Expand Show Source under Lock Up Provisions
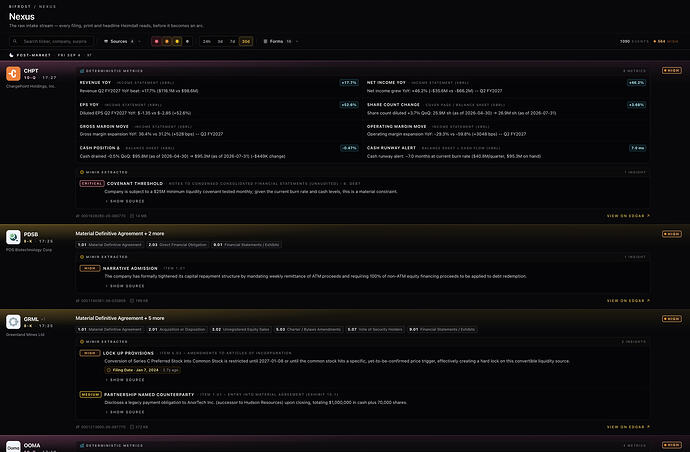The width and height of the screenshot is (690, 452). pyautogui.click(x=125, y=380)
